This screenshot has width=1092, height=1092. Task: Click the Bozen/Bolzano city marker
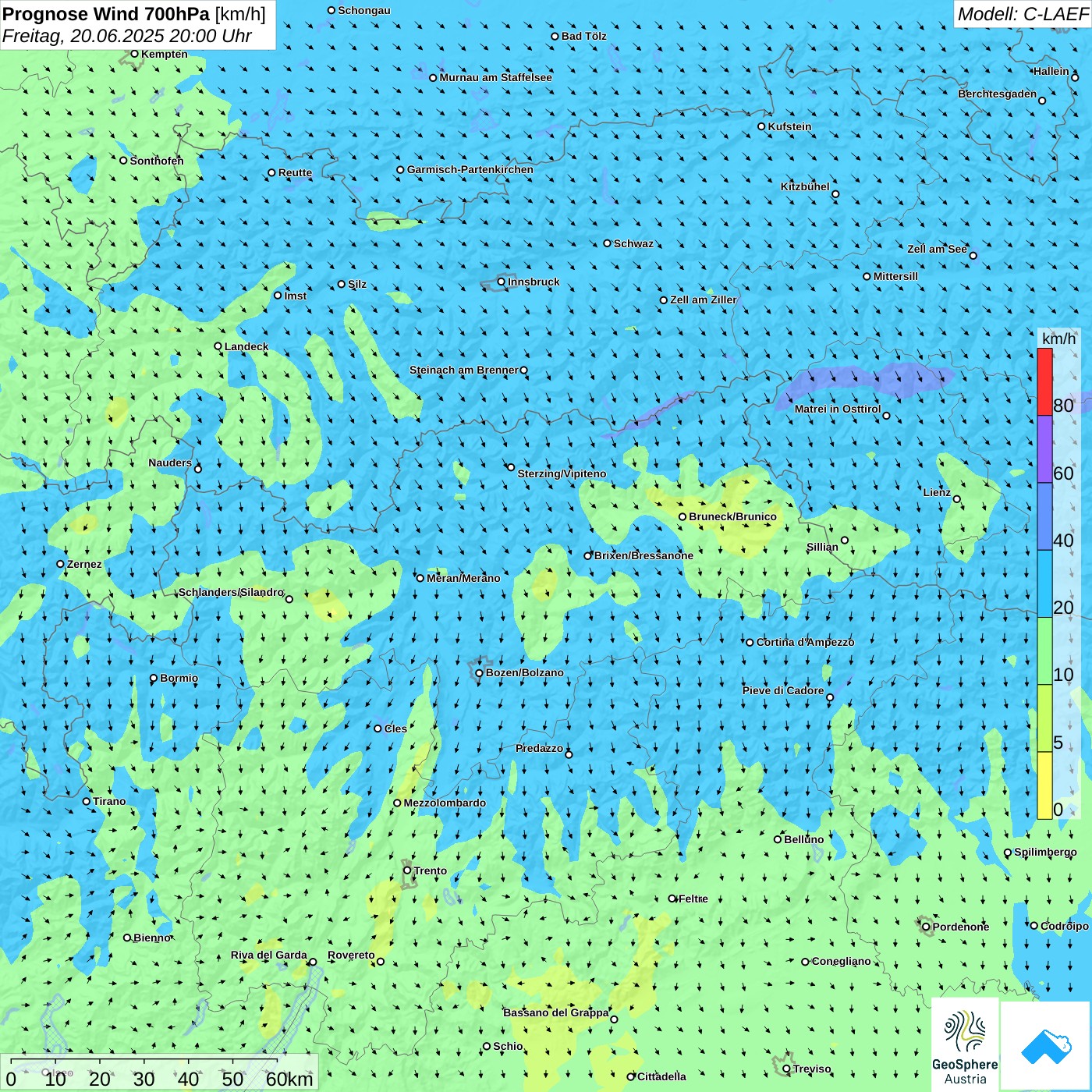(x=479, y=672)
